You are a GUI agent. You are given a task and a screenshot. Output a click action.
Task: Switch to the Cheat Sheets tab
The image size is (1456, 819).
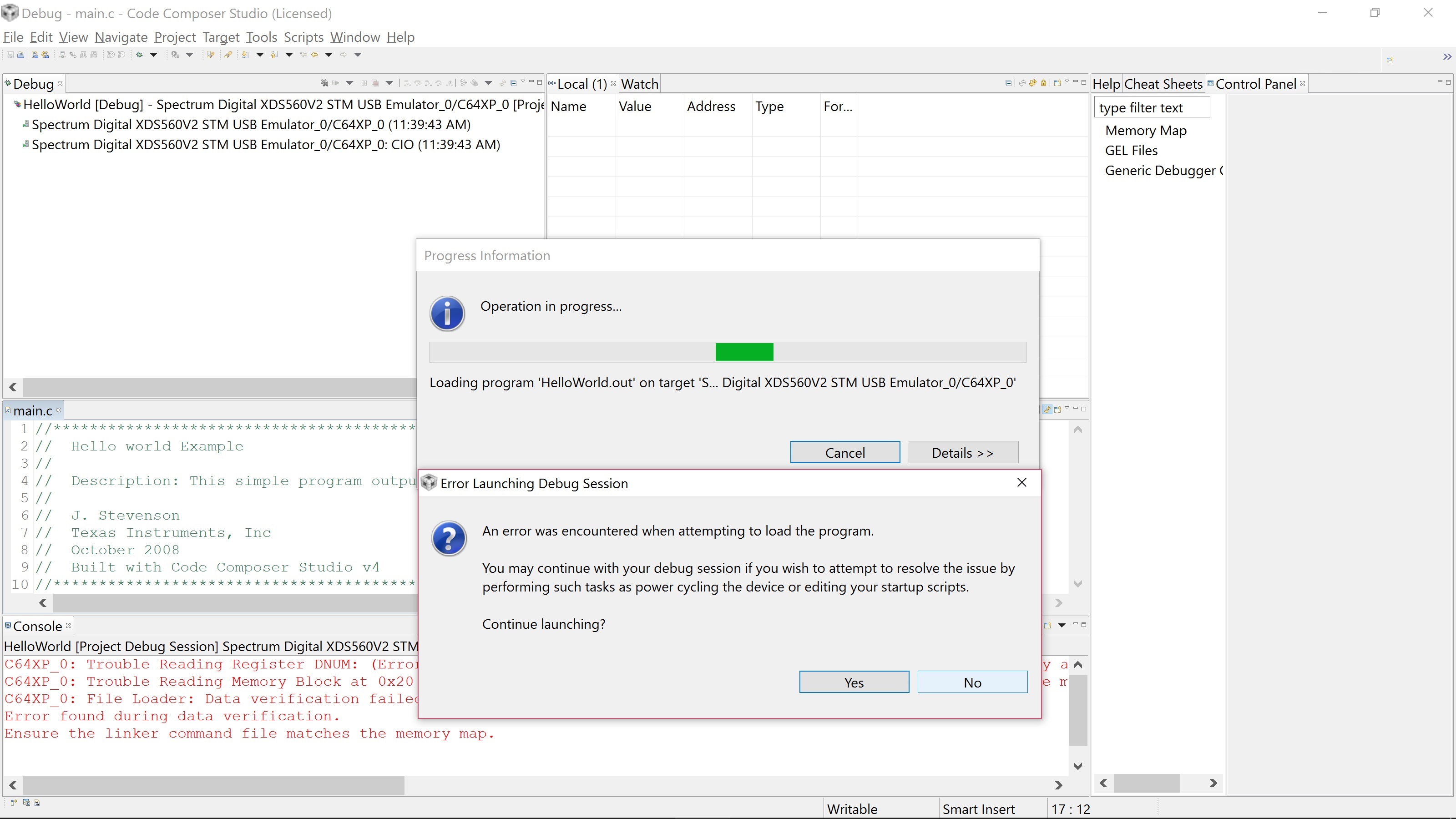point(1163,84)
